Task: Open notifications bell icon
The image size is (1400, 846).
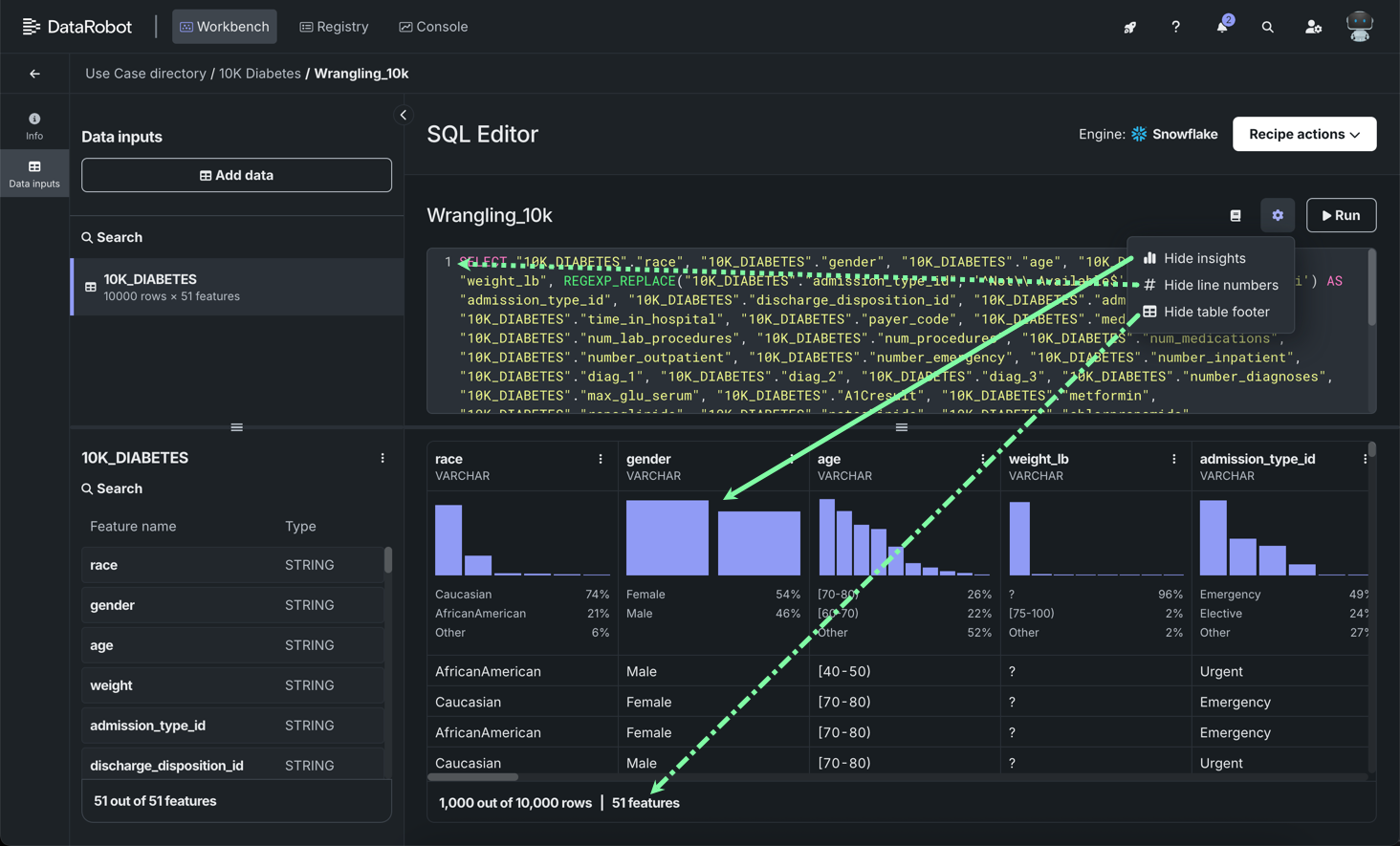Action: pos(1221,27)
